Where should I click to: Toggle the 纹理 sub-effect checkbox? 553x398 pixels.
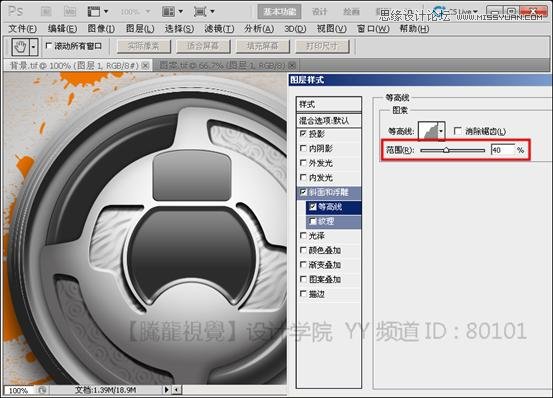pos(312,221)
